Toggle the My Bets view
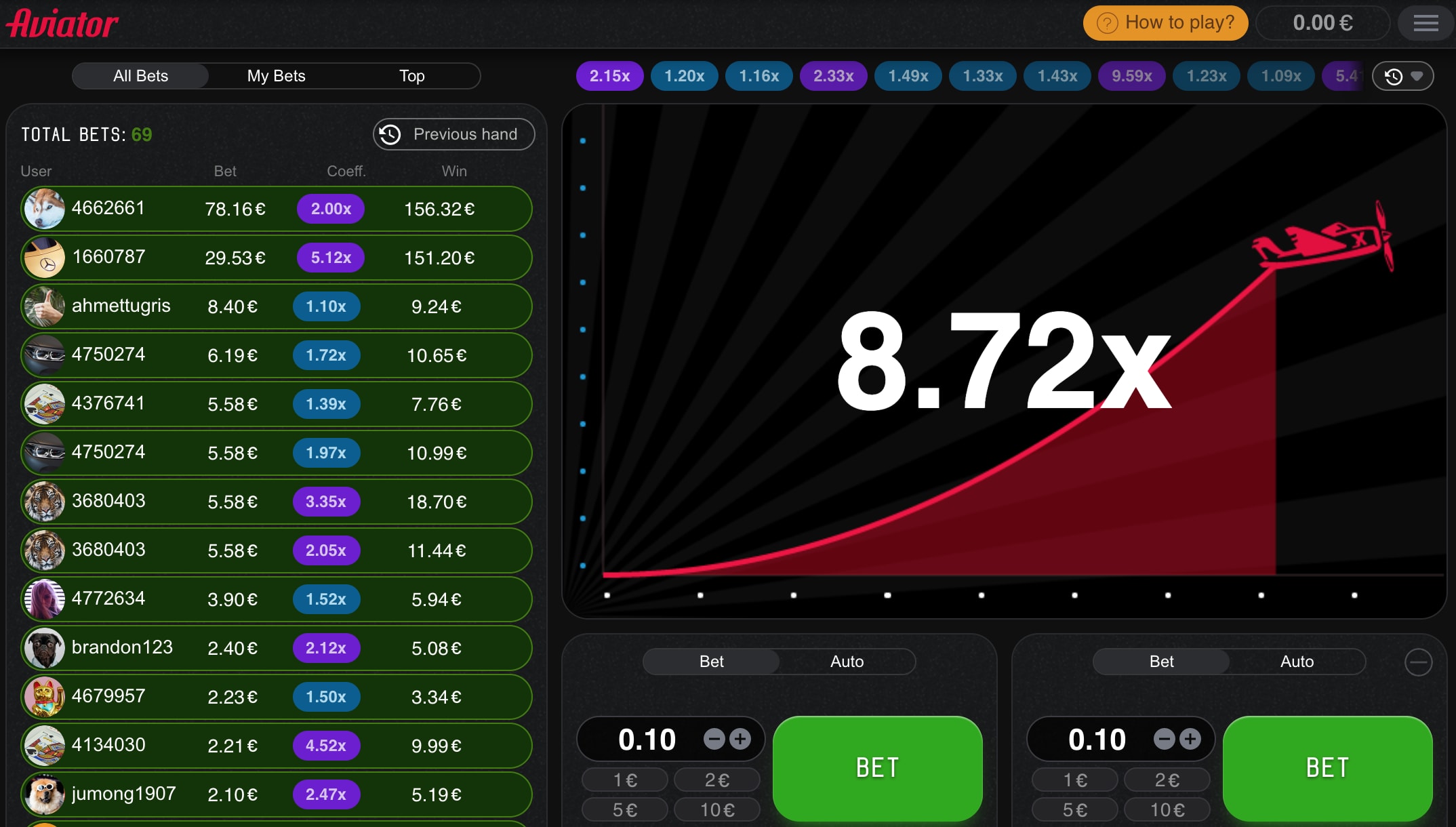Image resolution: width=1456 pixels, height=827 pixels. point(276,76)
